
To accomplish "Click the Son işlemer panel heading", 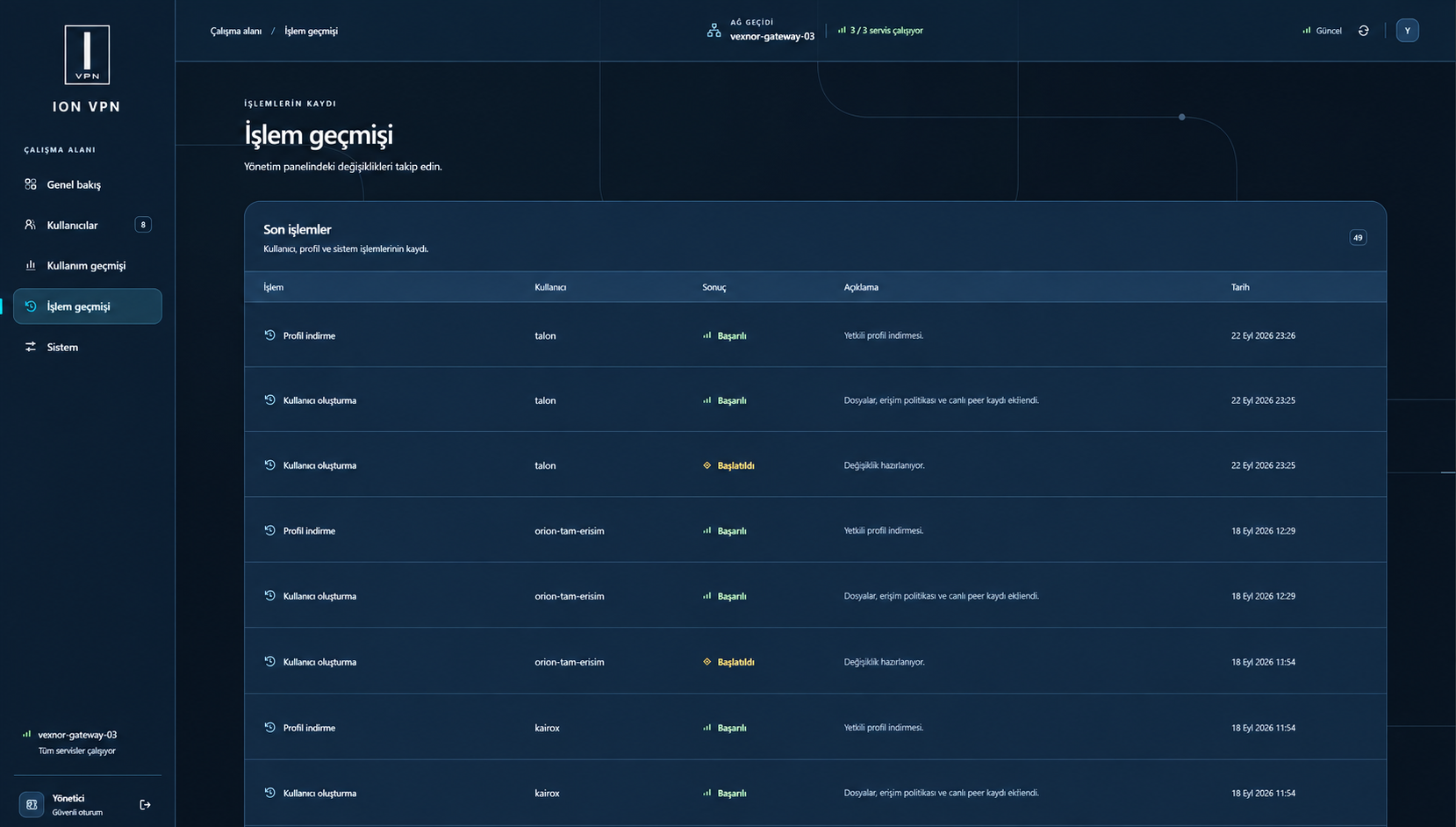I will pyautogui.click(x=298, y=229).
